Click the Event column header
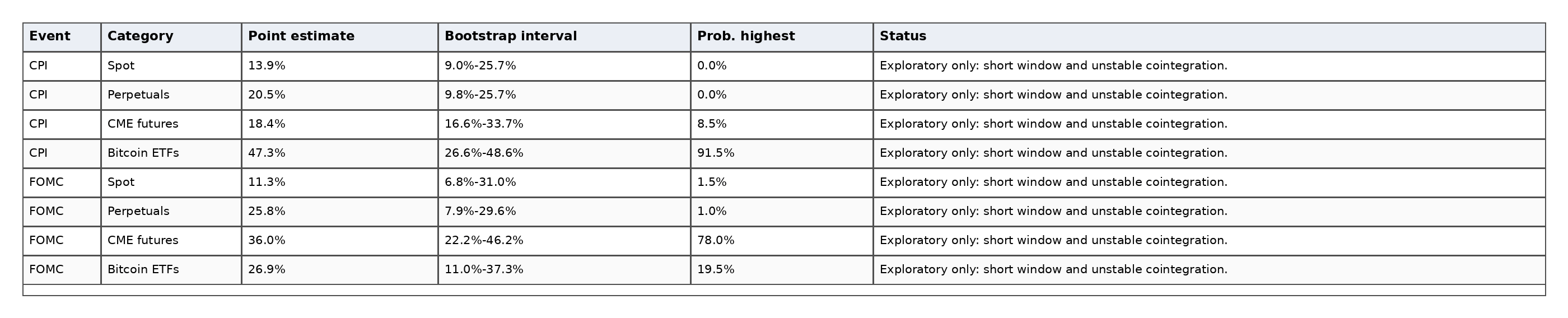Image resolution: width=1568 pixels, height=318 pixels. (x=62, y=37)
